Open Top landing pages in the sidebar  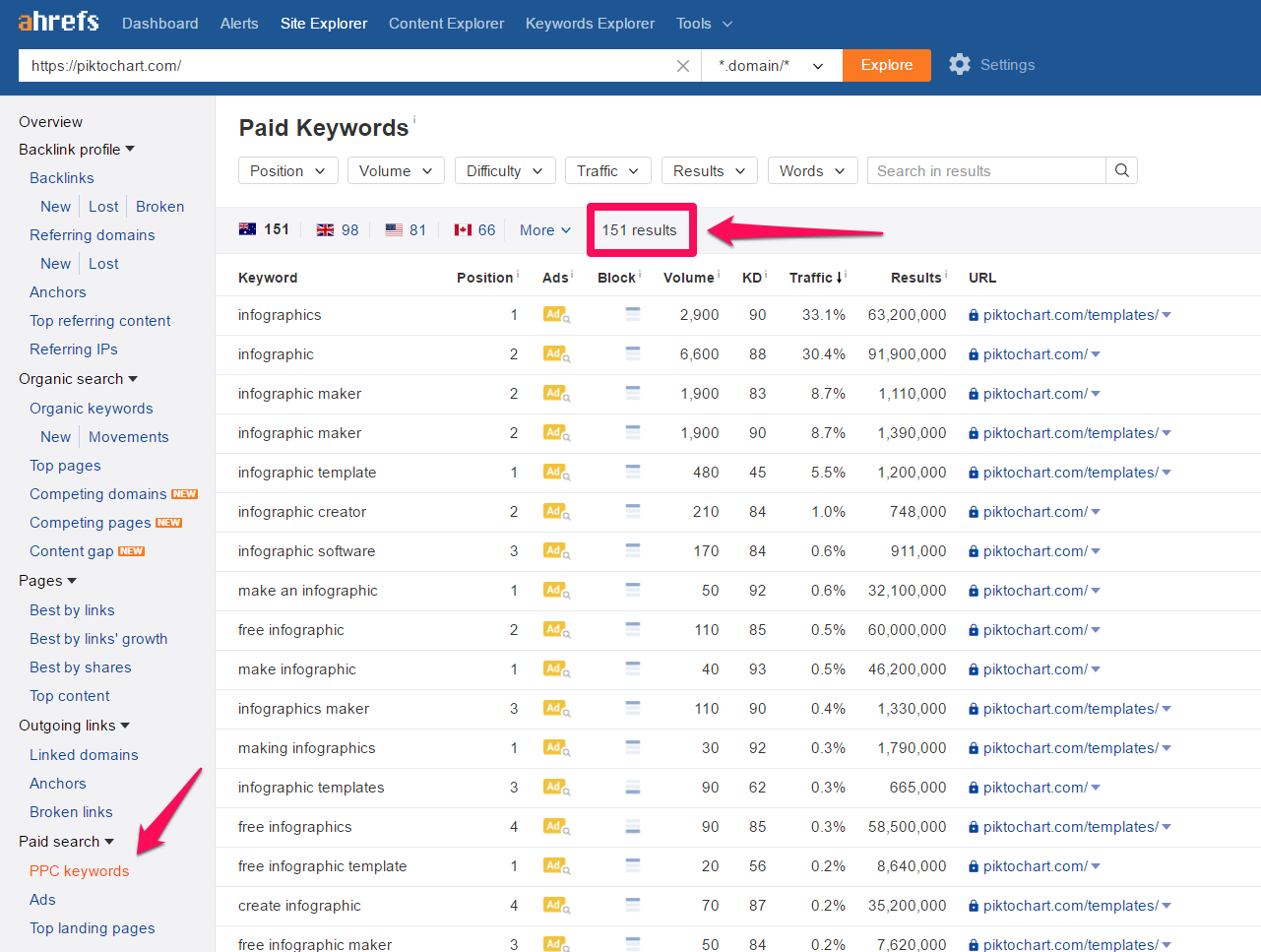[x=93, y=928]
